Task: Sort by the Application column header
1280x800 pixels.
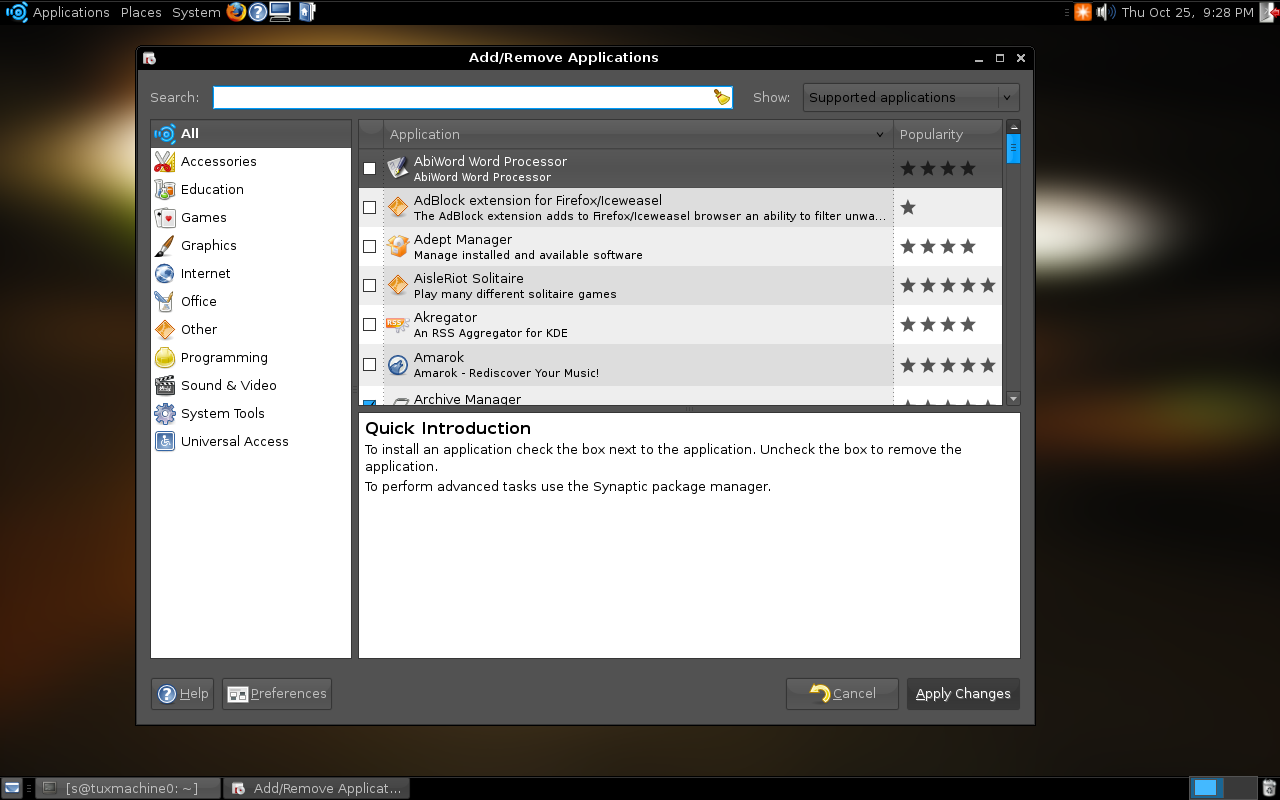Action: click(638, 134)
